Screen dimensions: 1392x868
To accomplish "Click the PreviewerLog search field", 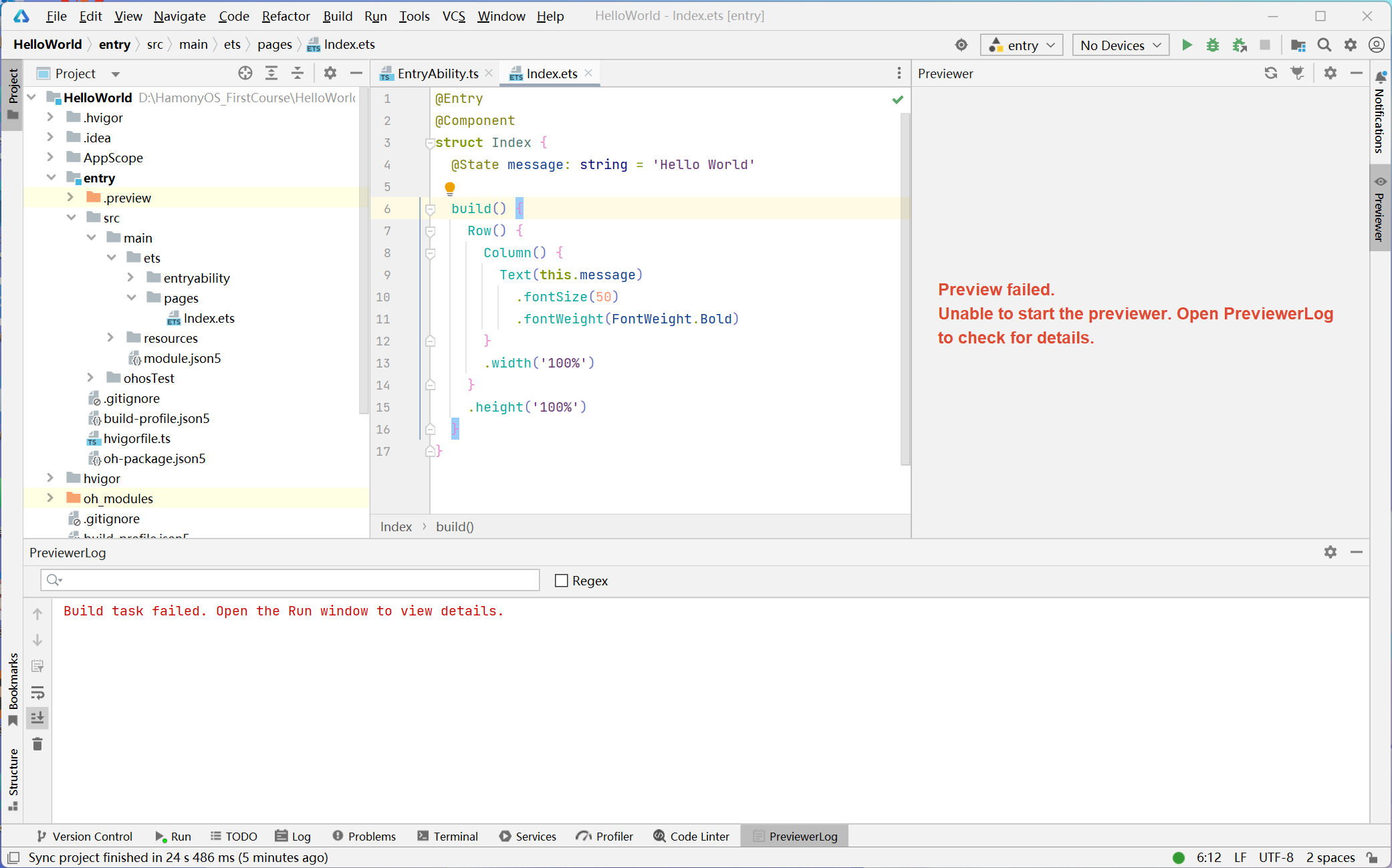I will point(290,580).
